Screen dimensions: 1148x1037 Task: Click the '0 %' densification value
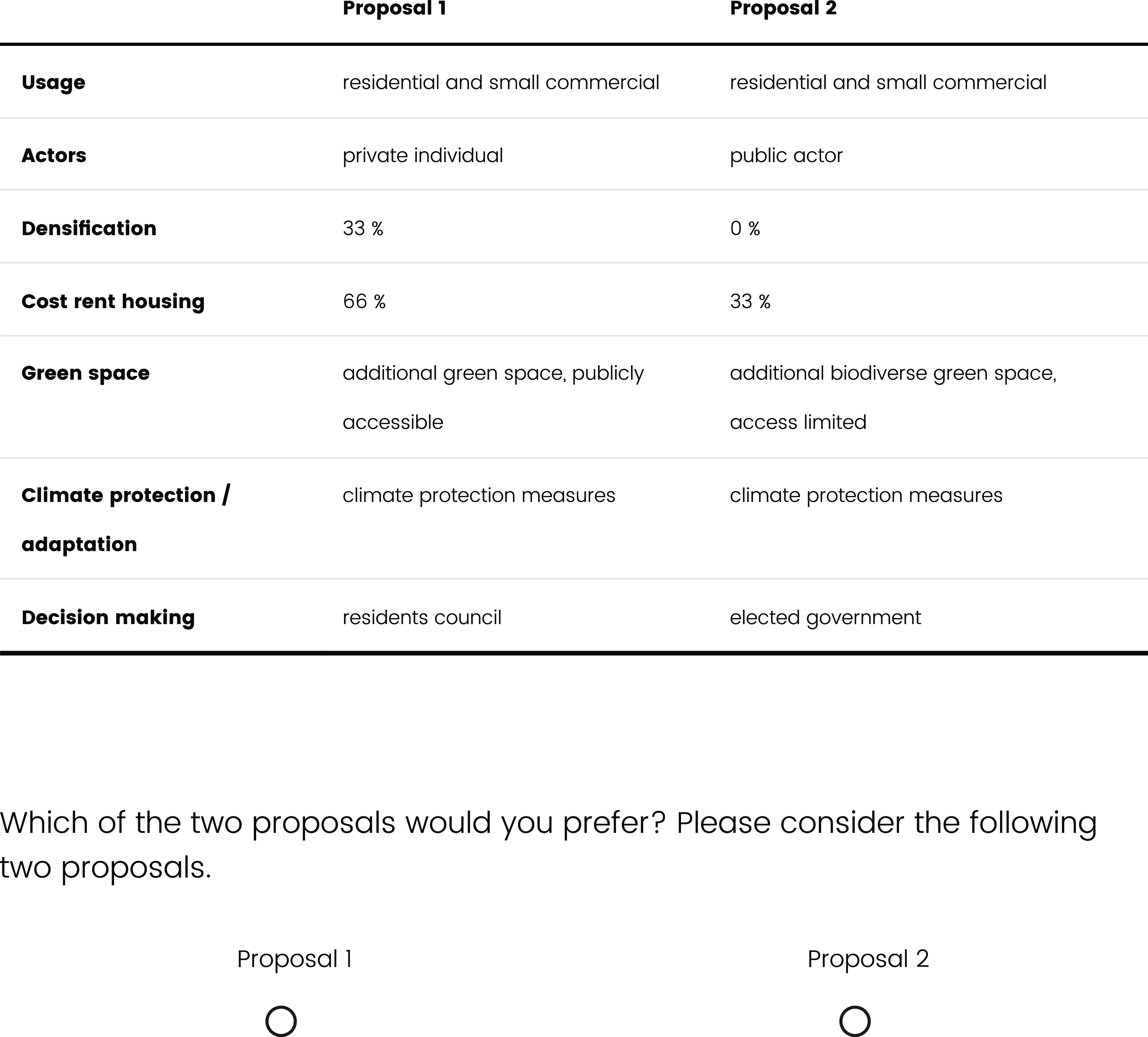click(745, 228)
